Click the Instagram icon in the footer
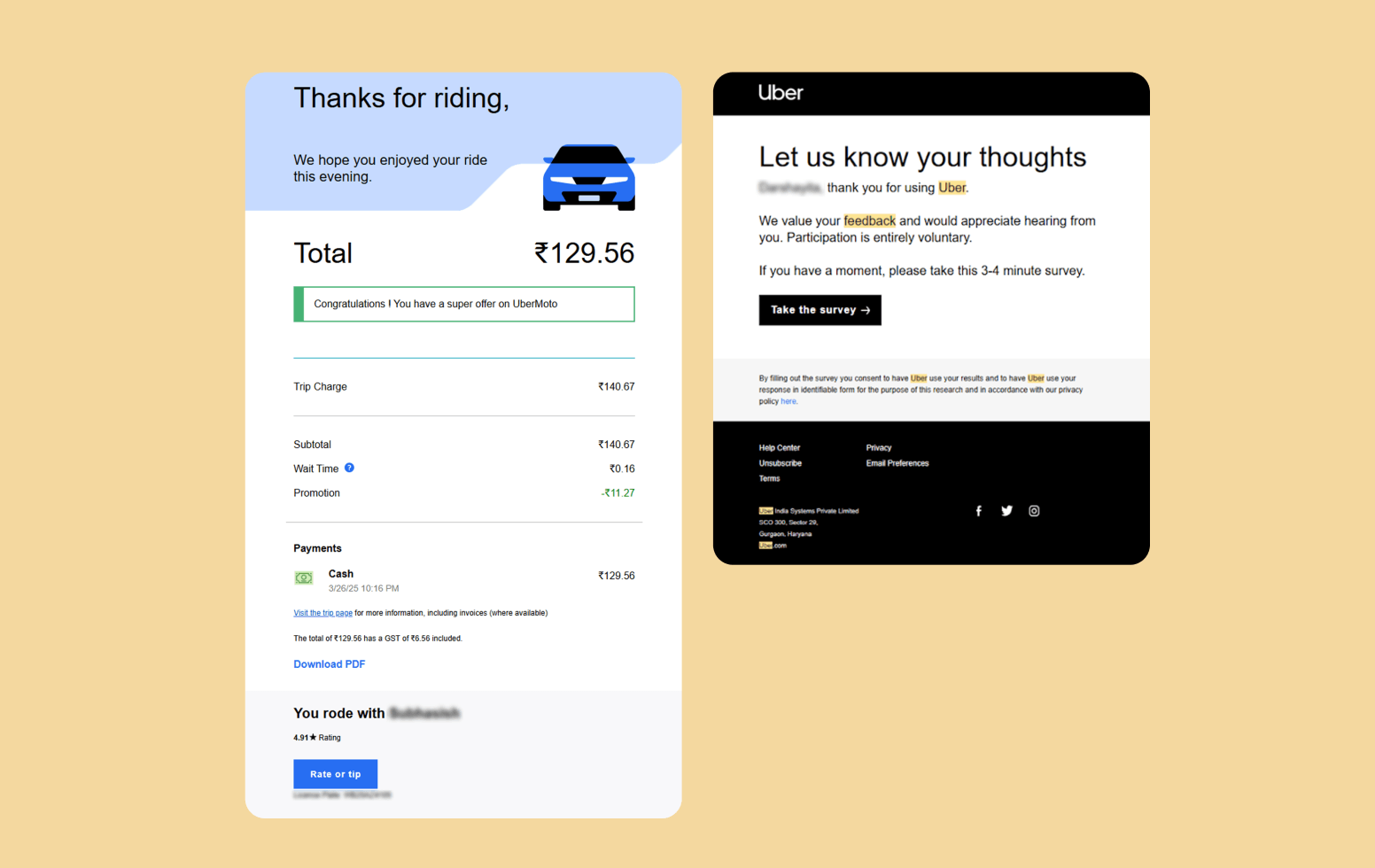The image size is (1375, 868). point(1034,511)
